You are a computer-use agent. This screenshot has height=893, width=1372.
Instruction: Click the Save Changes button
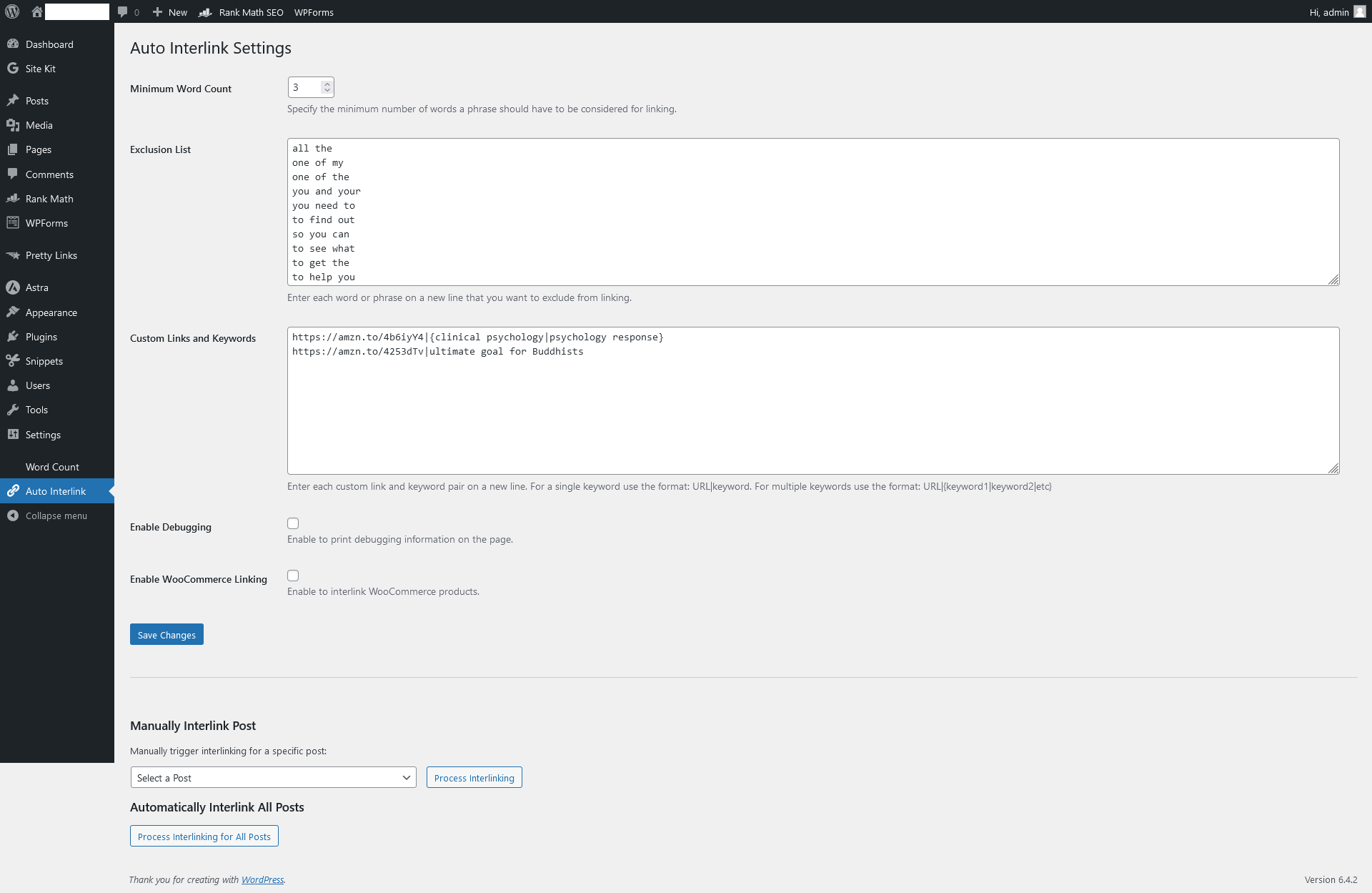click(x=166, y=634)
